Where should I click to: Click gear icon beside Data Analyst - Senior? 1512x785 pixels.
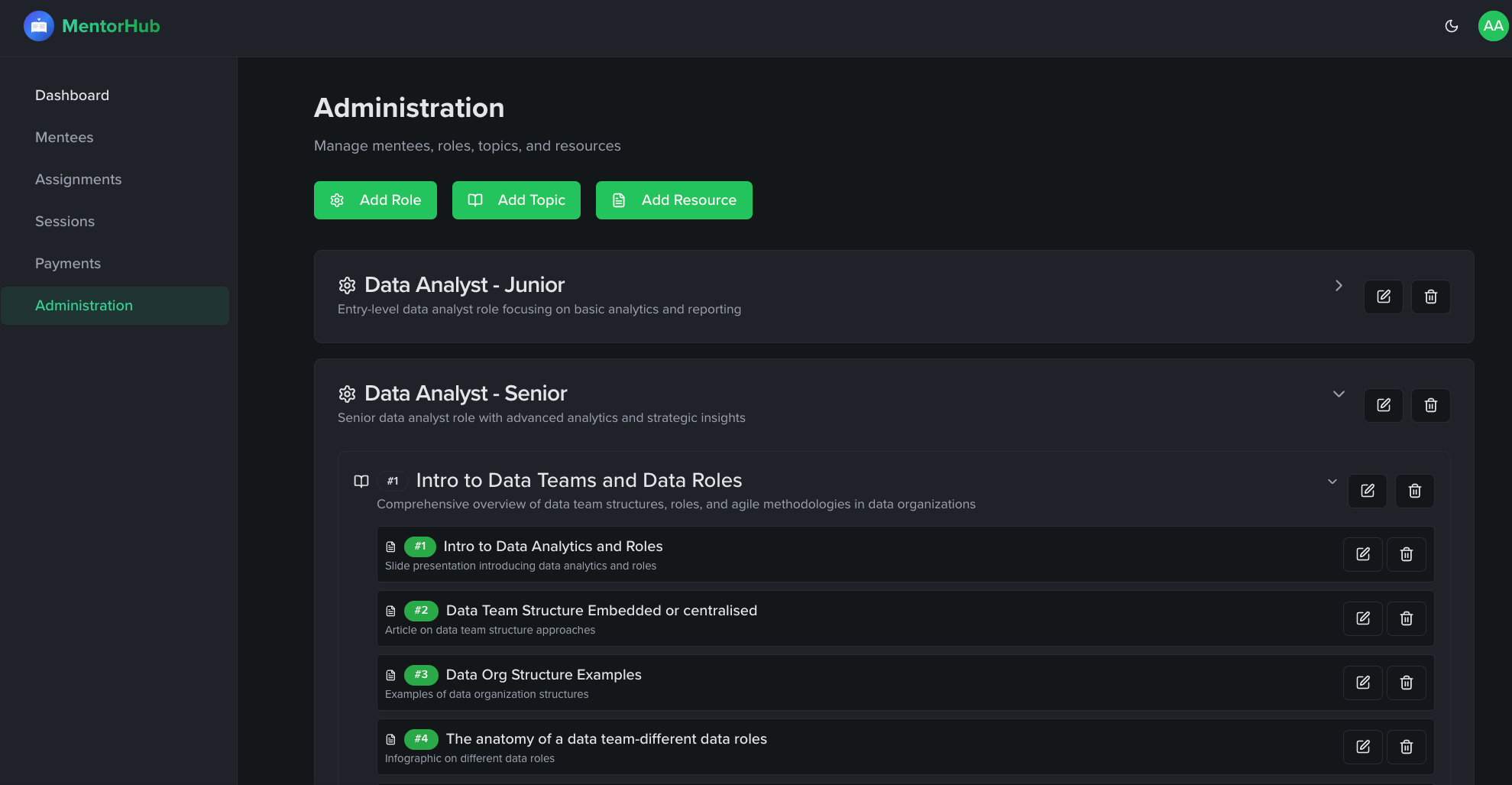(x=347, y=394)
